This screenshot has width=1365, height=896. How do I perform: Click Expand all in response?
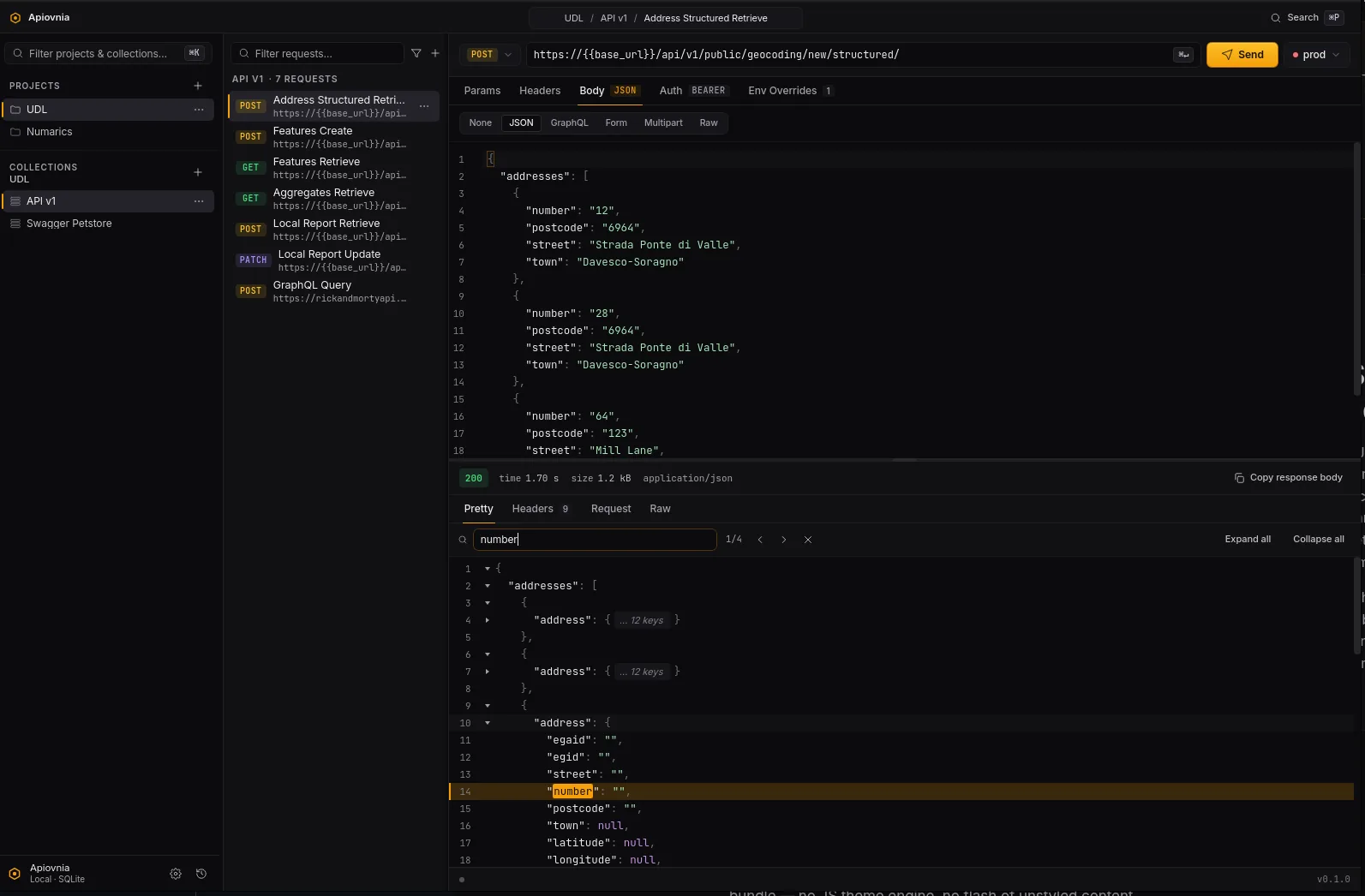[1248, 540]
